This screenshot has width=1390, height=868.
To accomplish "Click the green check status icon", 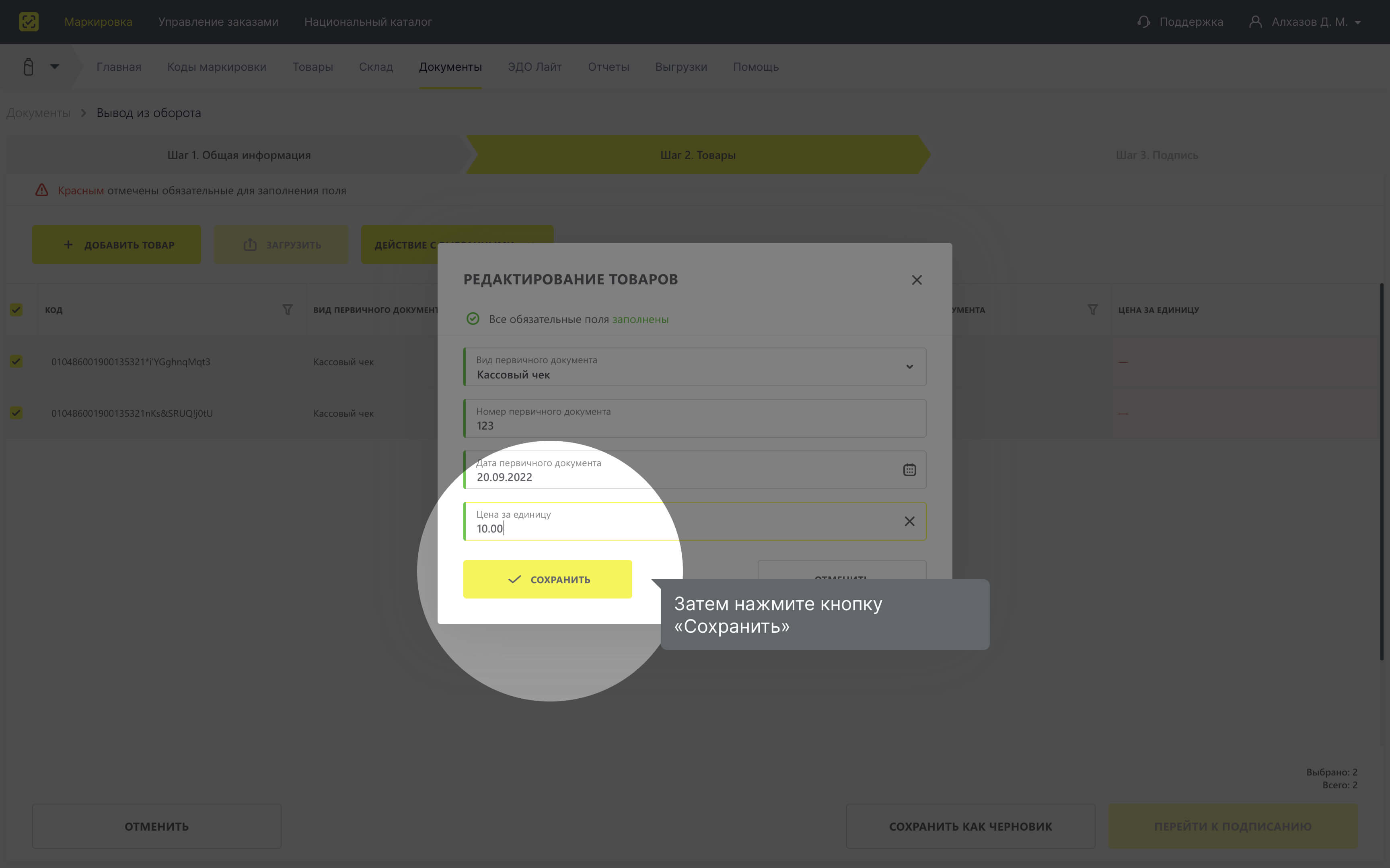I will (472, 319).
